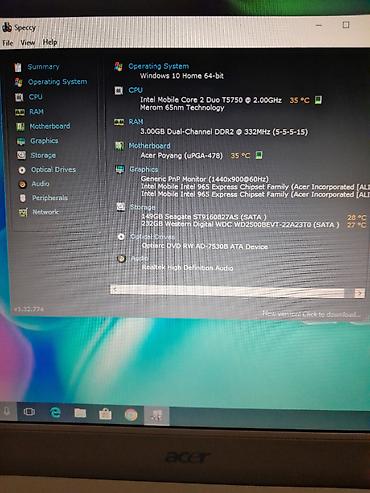Click the Optiarc DVD RW device text
Image resolution: width=370 pixels, height=493 pixels.
(205, 246)
